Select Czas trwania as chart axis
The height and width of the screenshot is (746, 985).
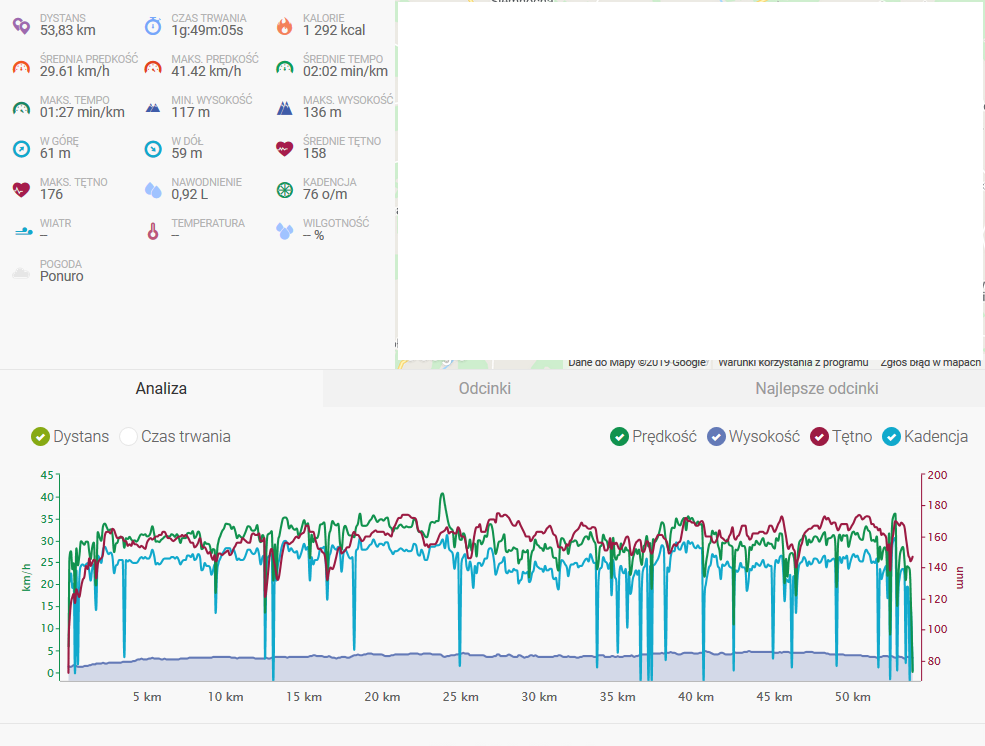(128, 437)
